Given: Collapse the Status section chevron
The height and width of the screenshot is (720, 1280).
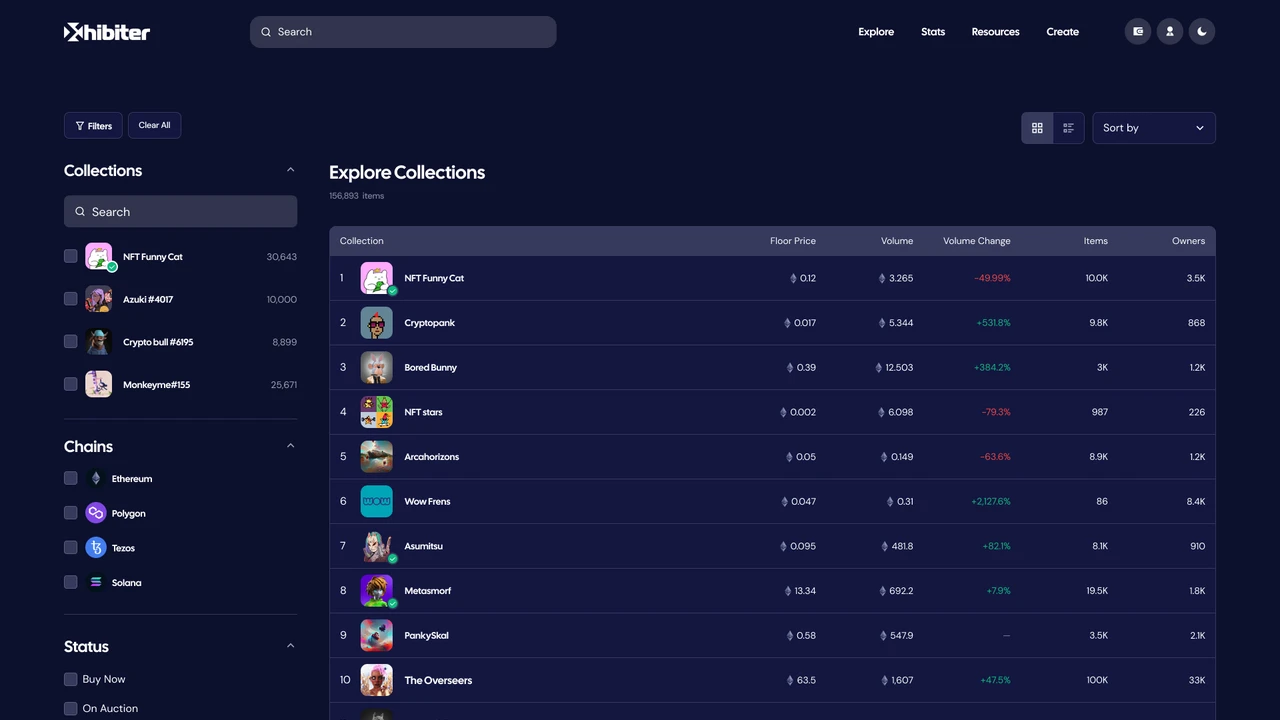Looking at the screenshot, I should [291, 646].
